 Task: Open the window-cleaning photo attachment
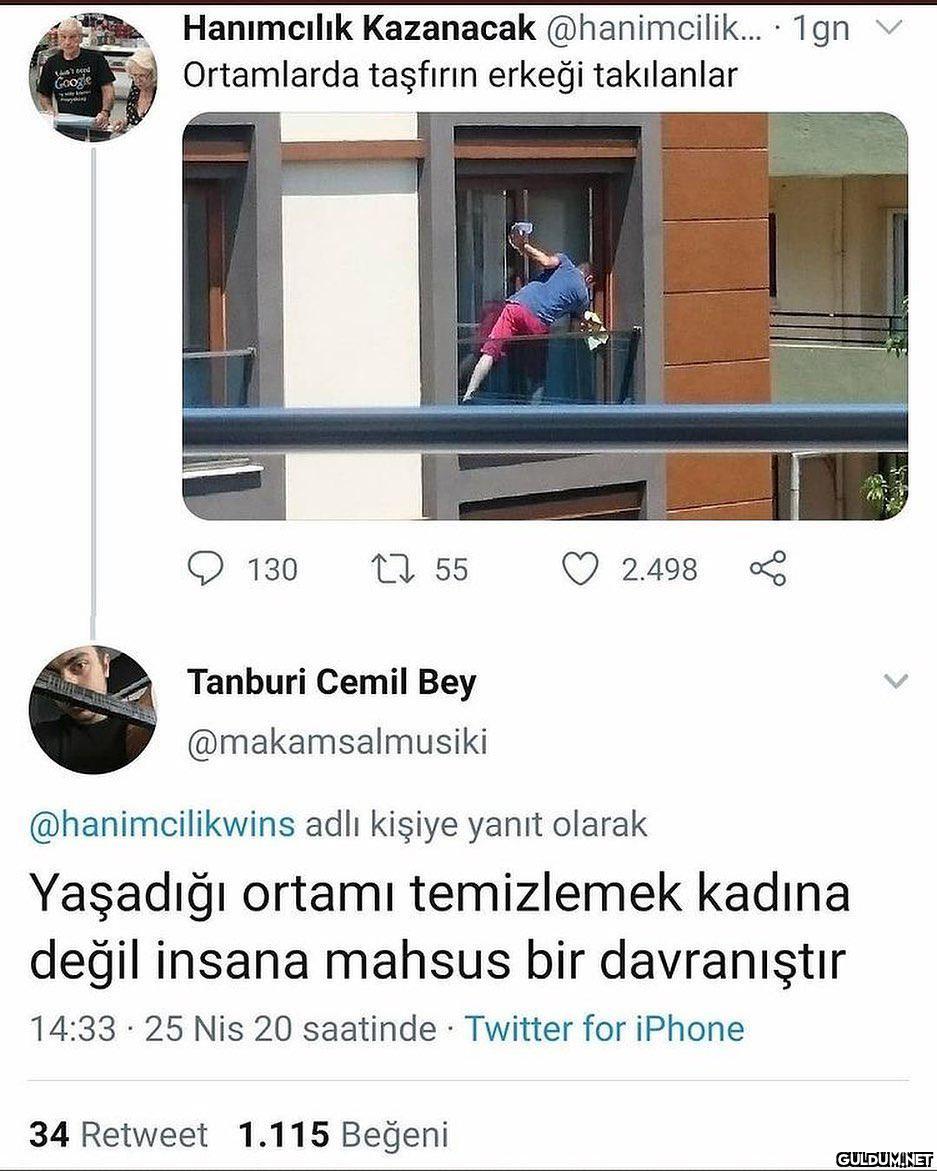[545, 316]
